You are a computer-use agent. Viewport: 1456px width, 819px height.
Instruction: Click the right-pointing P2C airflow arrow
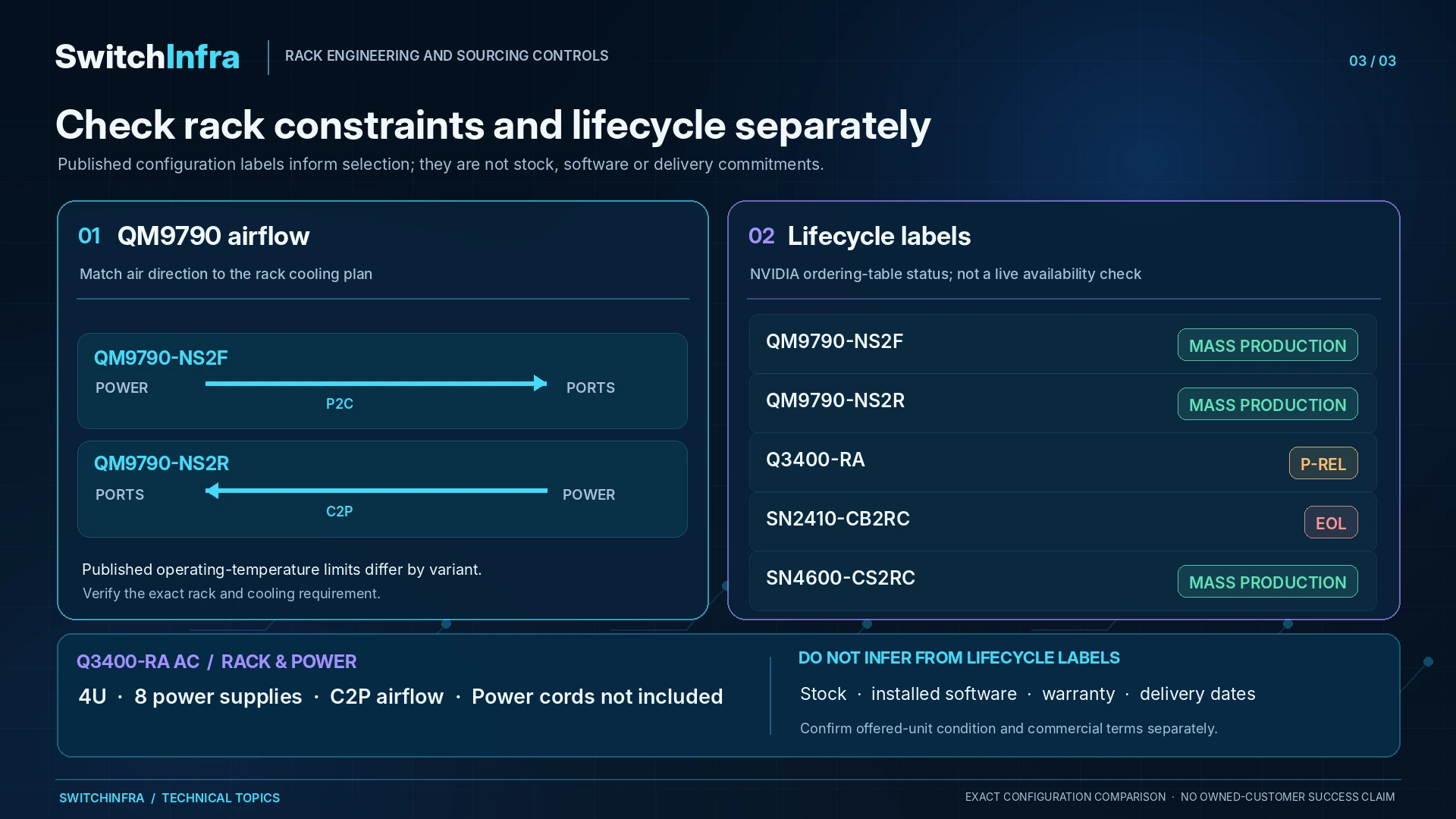click(376, 383)
